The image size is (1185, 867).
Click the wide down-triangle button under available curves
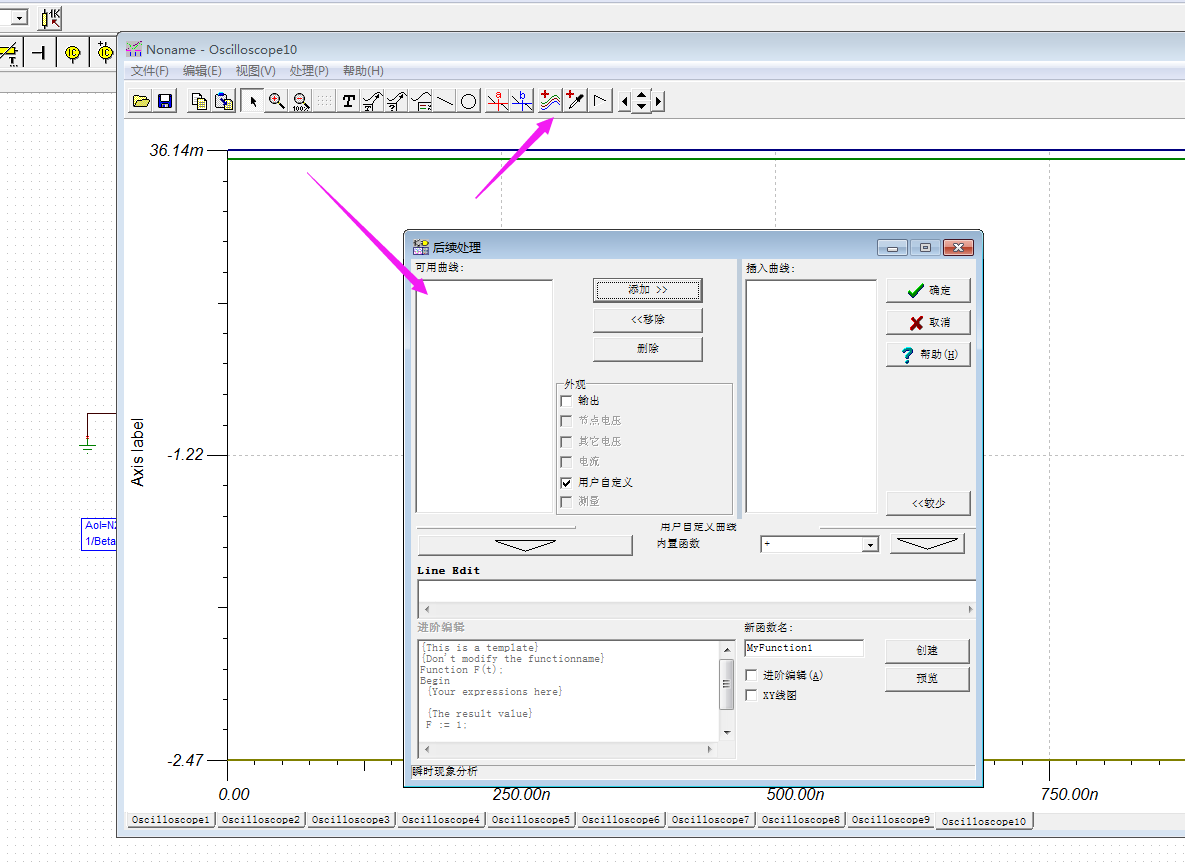pyautogui.click(x=525, y=545)
